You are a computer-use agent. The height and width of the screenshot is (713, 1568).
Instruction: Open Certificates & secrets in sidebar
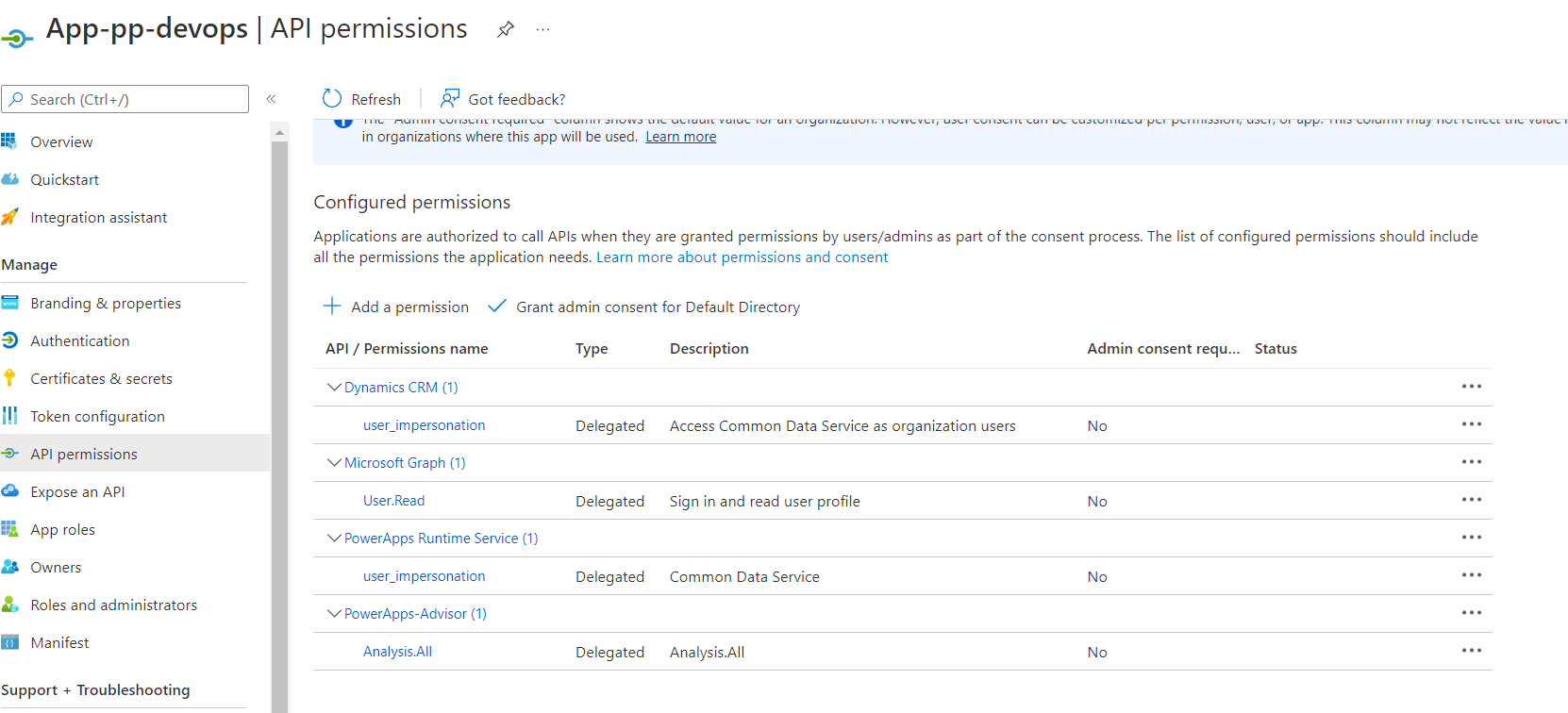point(101,378)
